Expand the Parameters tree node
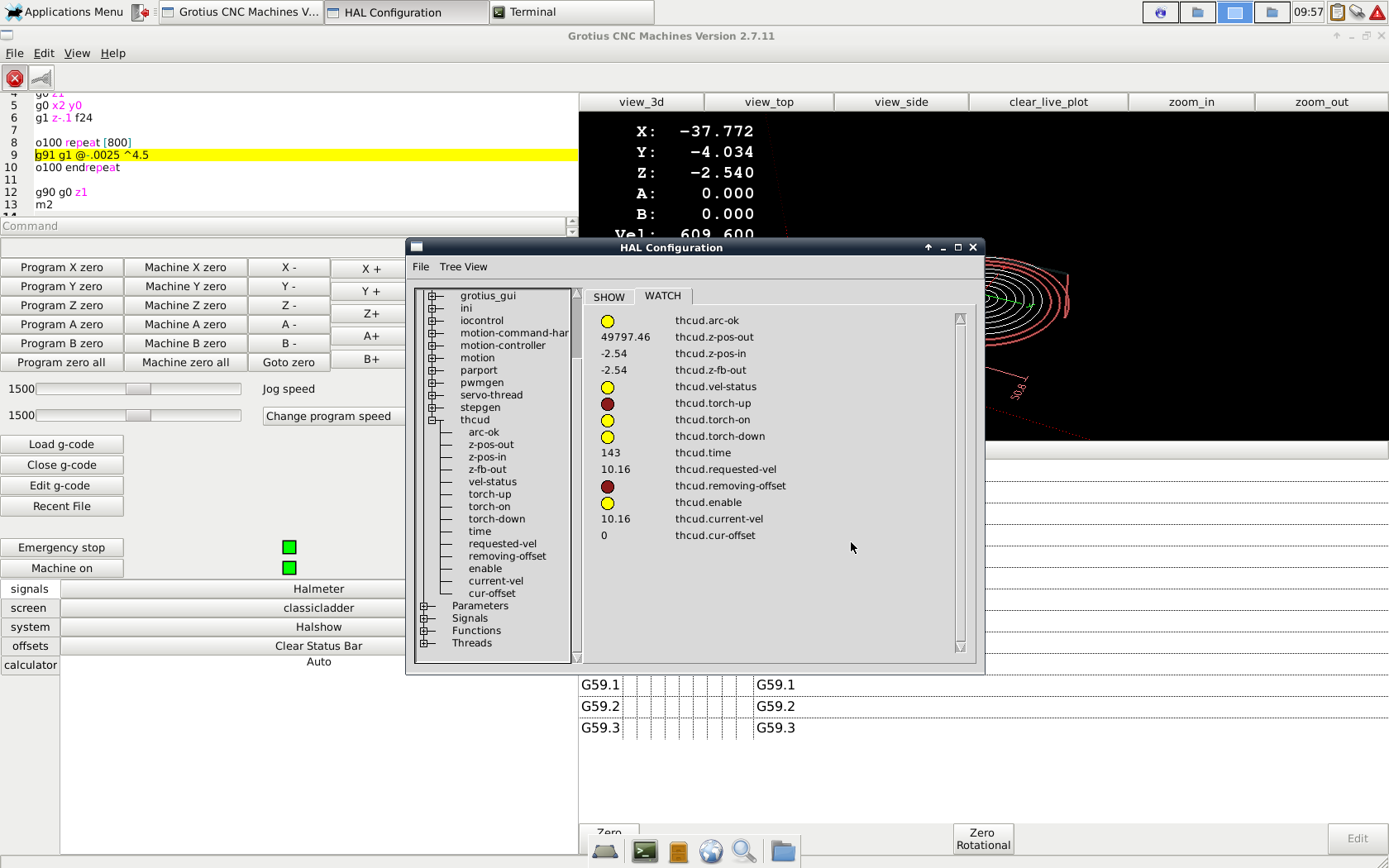The height and width of the screenshot is (868, 1389). click(423, 606)
